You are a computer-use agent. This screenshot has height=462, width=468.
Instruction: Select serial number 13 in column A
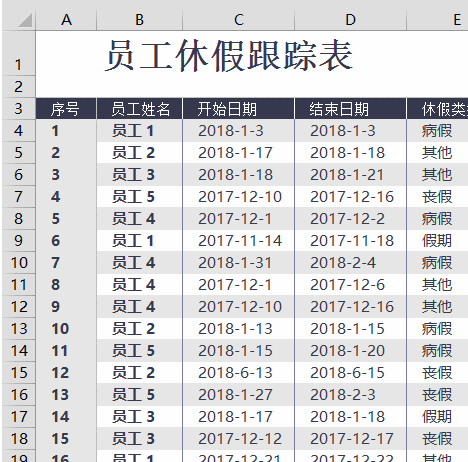point(66,395)
